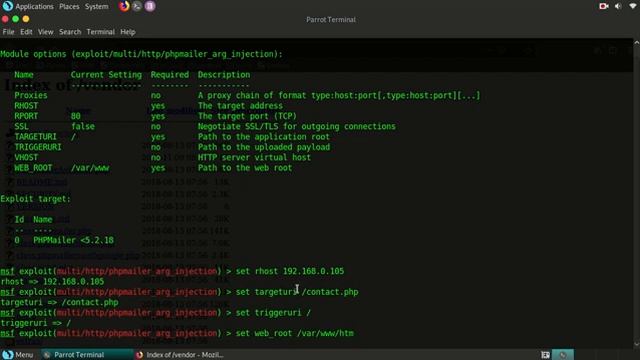Click the terminal scrollbar down arrow
Screen dimensions: 640x360
coord(636,344)
